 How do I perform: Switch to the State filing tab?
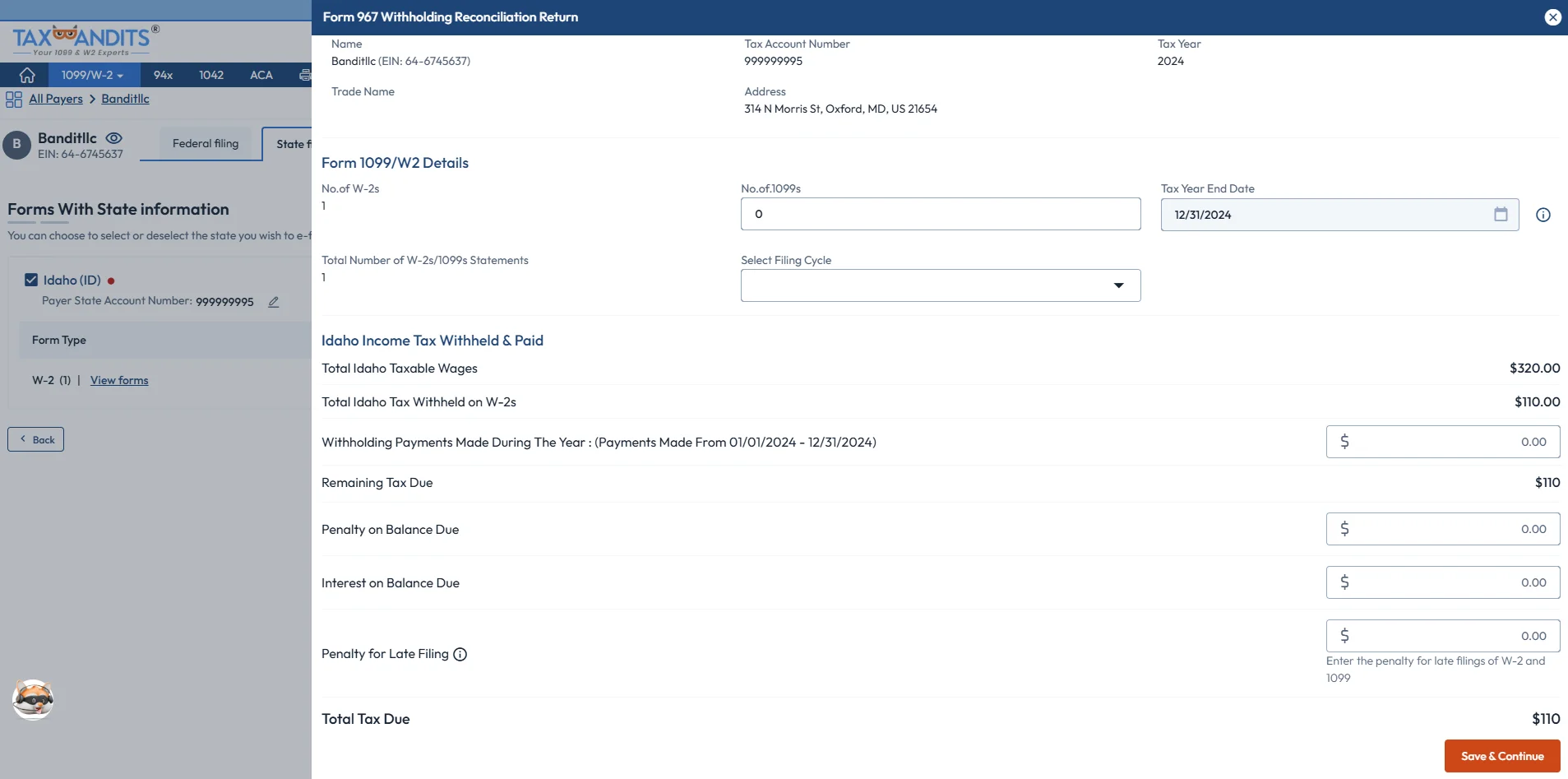coord(288,144)
